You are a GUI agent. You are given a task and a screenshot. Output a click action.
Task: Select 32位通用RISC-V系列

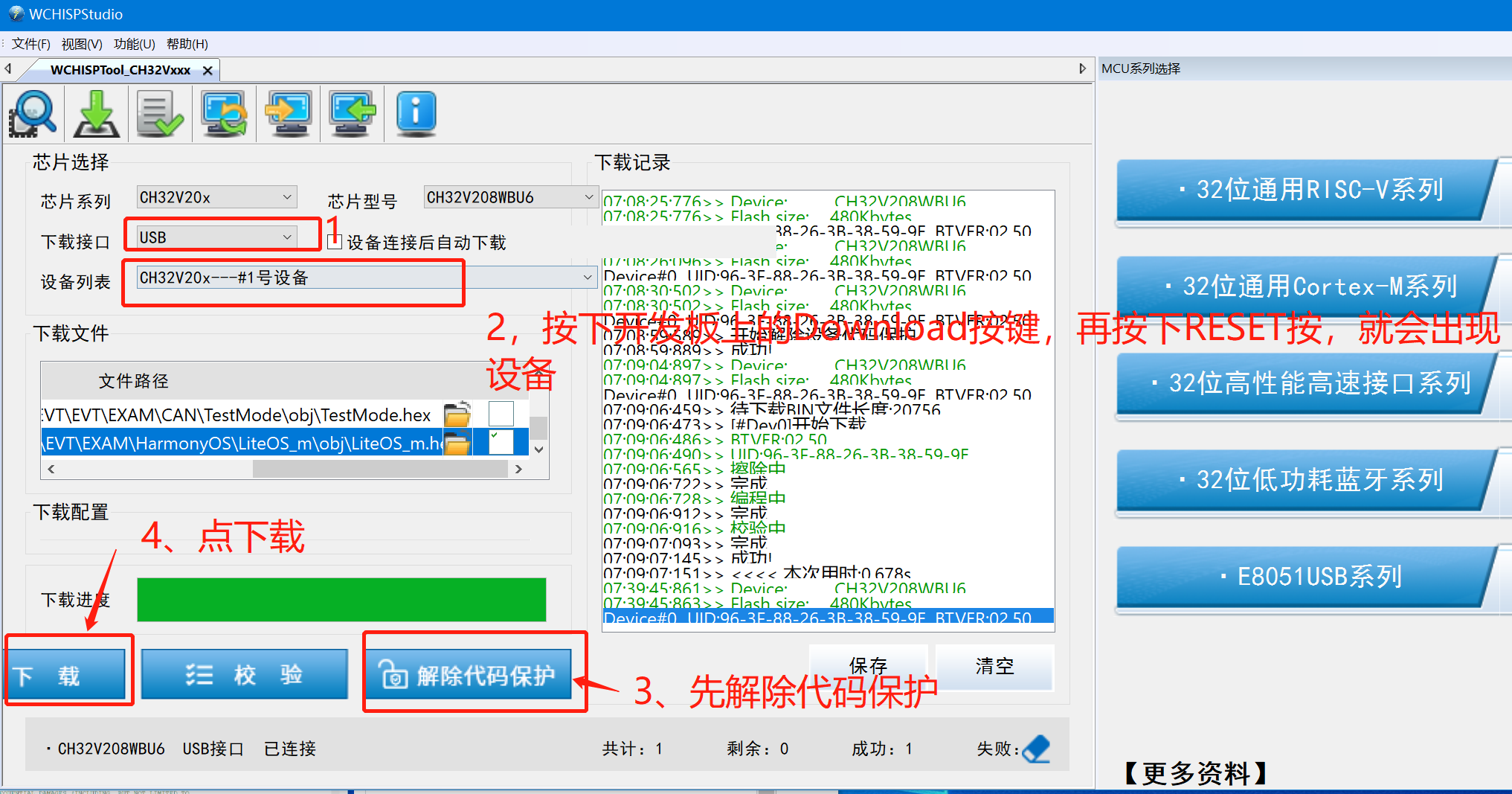(x=1307, y=190)
